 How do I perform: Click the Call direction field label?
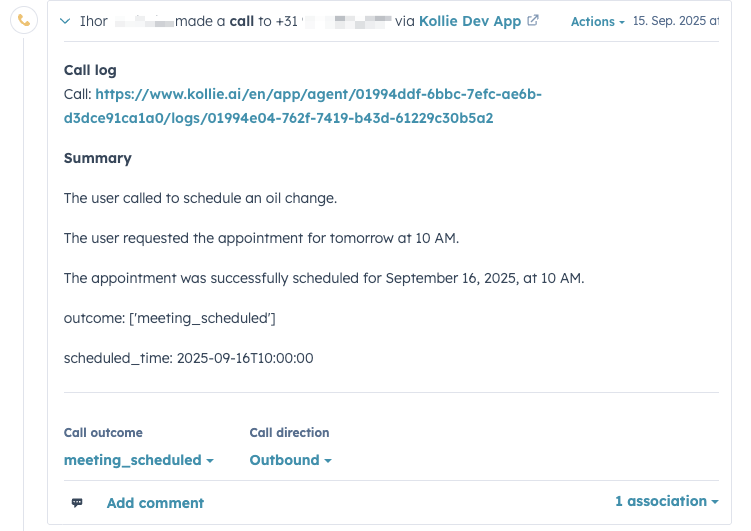coord(289,433)
